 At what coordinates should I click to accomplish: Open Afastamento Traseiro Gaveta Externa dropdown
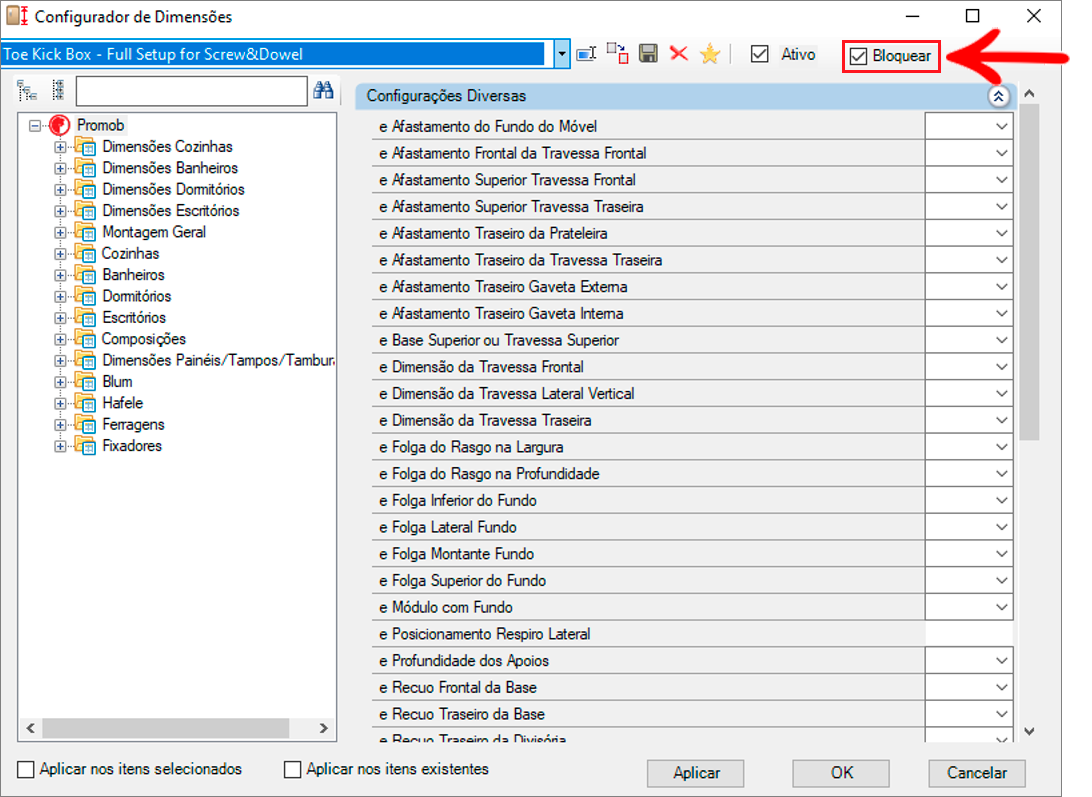[x=1001, y=287]
